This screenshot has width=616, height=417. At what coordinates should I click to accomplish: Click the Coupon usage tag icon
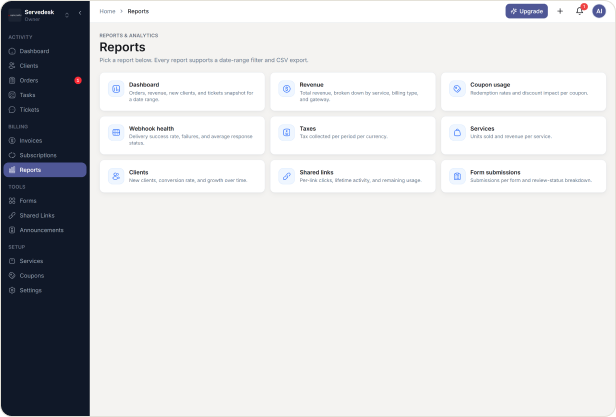tap(457, 89)
